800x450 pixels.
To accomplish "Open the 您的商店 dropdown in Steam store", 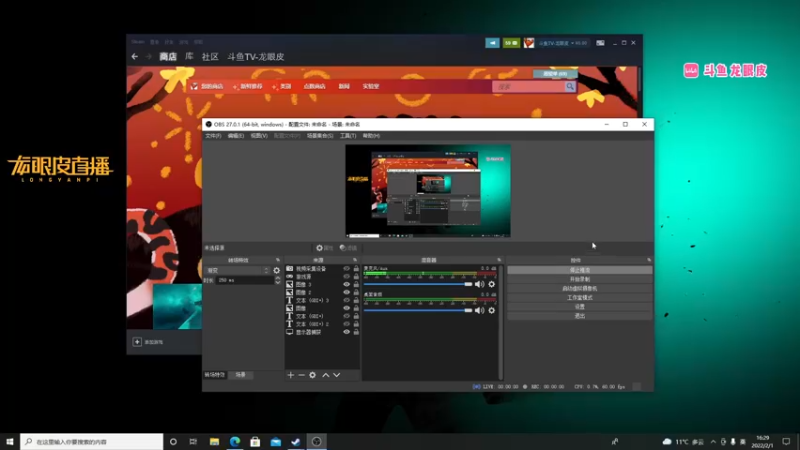I will point(212,87).
